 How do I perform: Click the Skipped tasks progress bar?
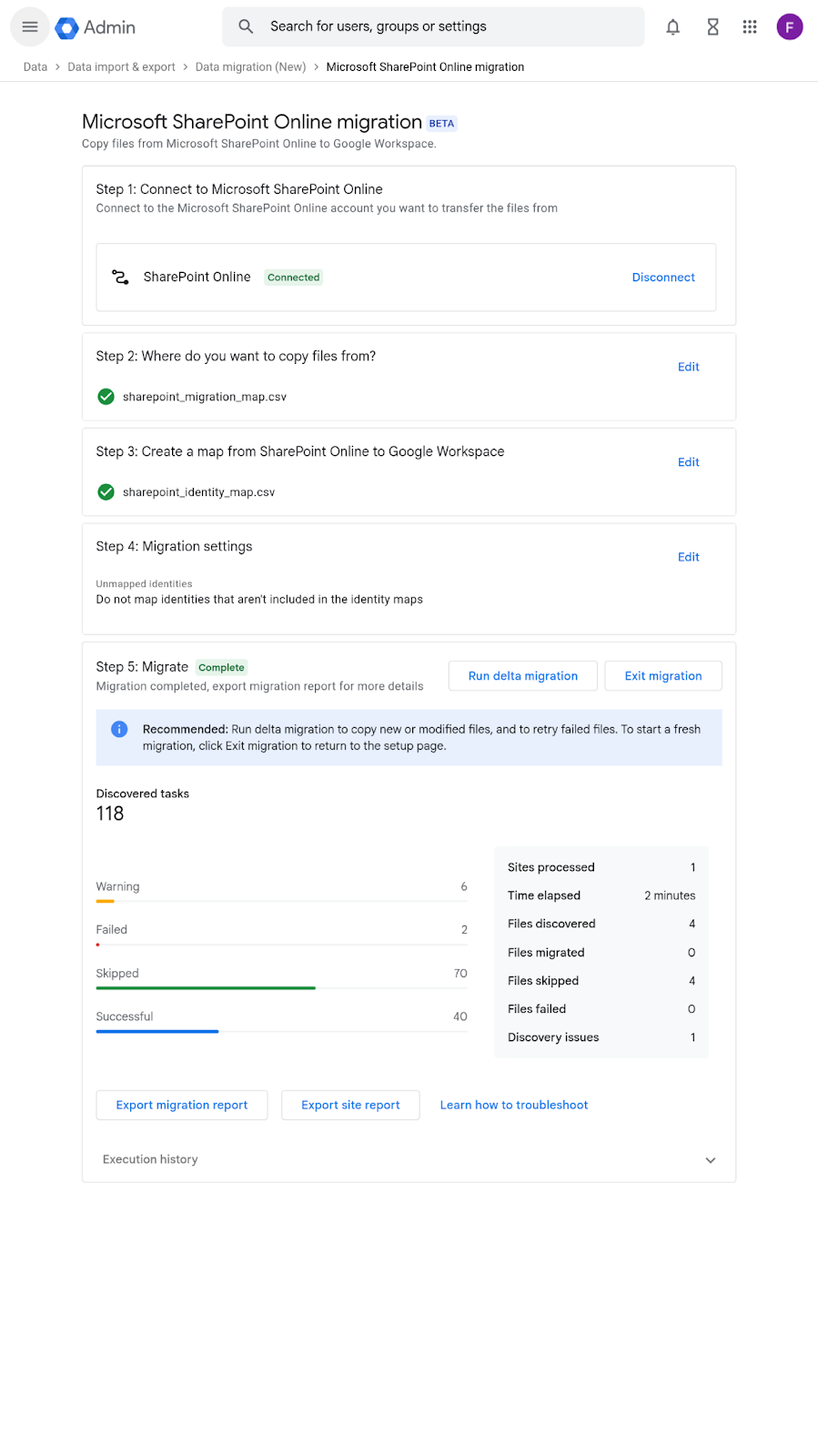[x=206, y=987]
